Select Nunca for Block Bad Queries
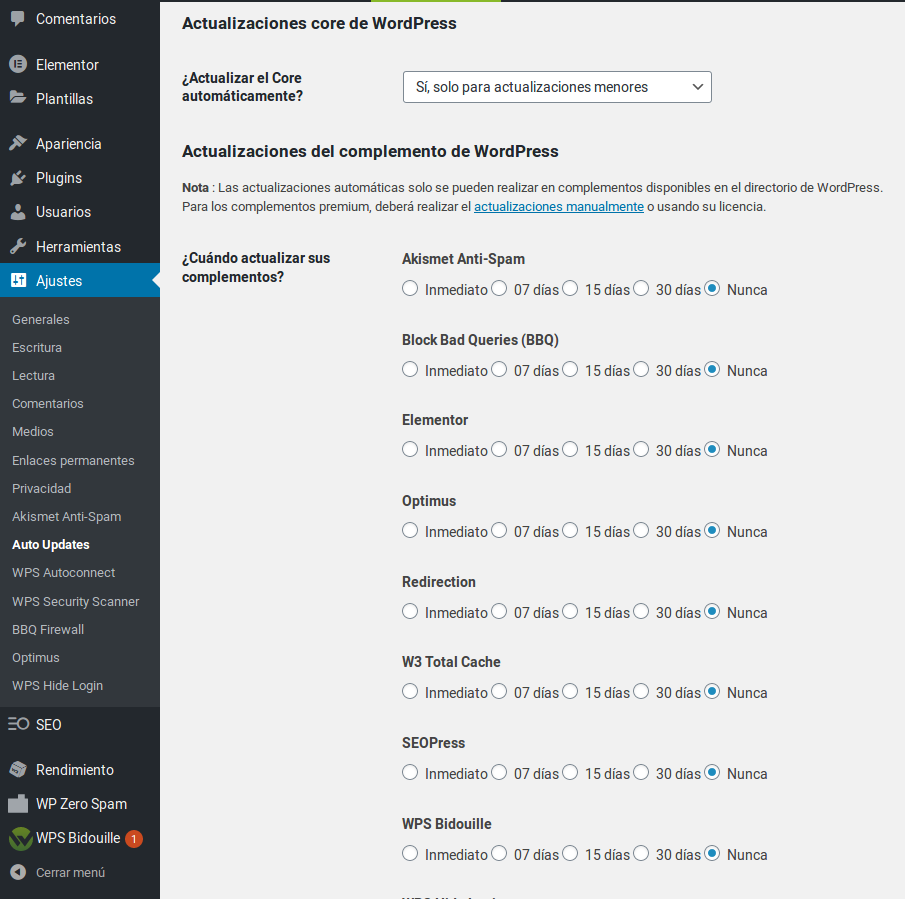Screen dimensions: 905x899 712,369
